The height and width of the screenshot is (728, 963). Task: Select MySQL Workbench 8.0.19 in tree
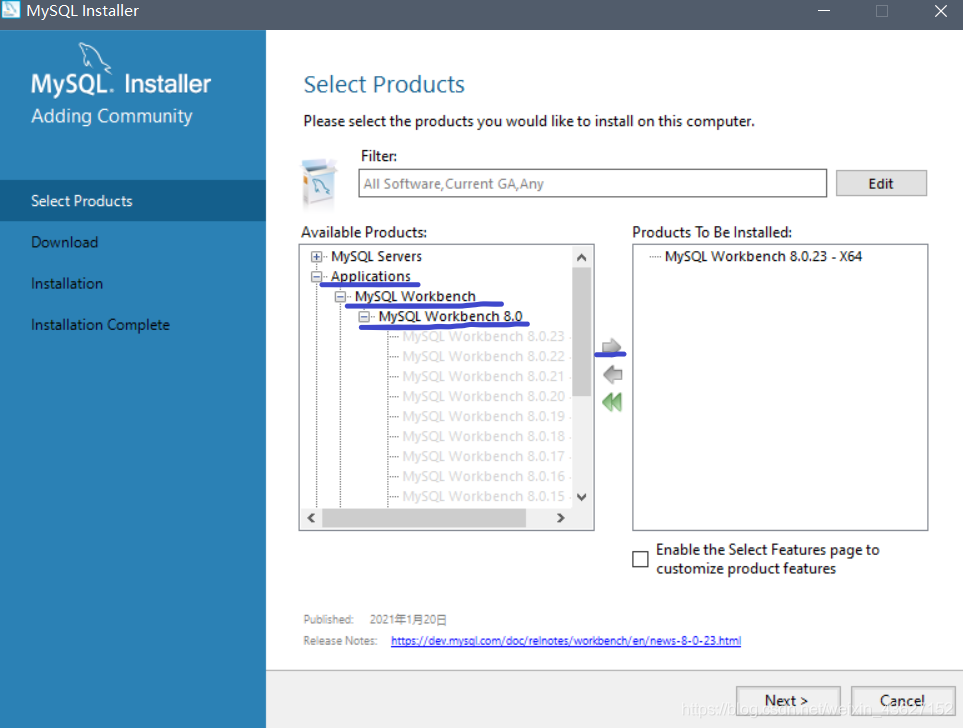[x=483, y=417]
